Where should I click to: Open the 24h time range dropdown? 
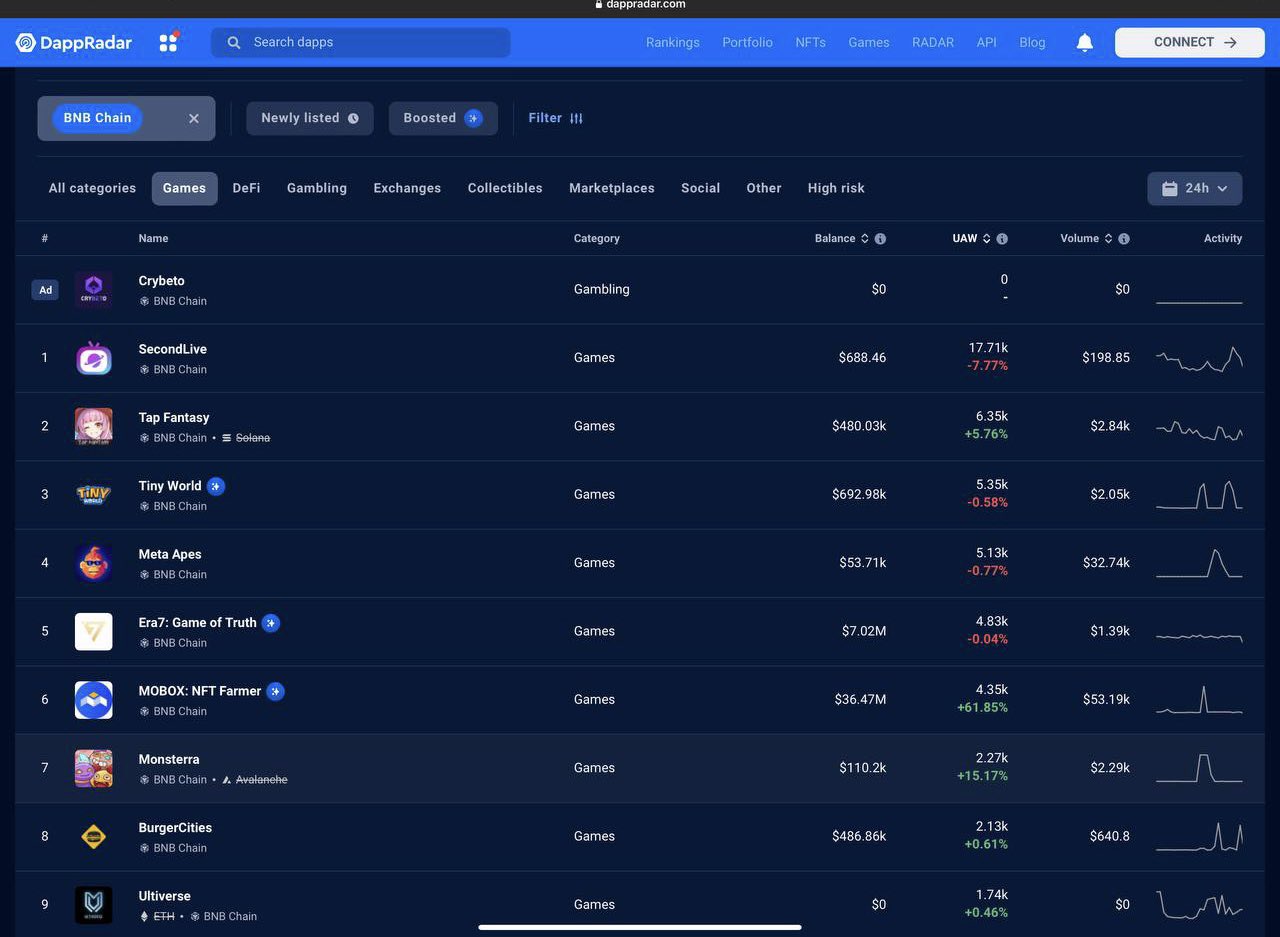coord(1195,188)
